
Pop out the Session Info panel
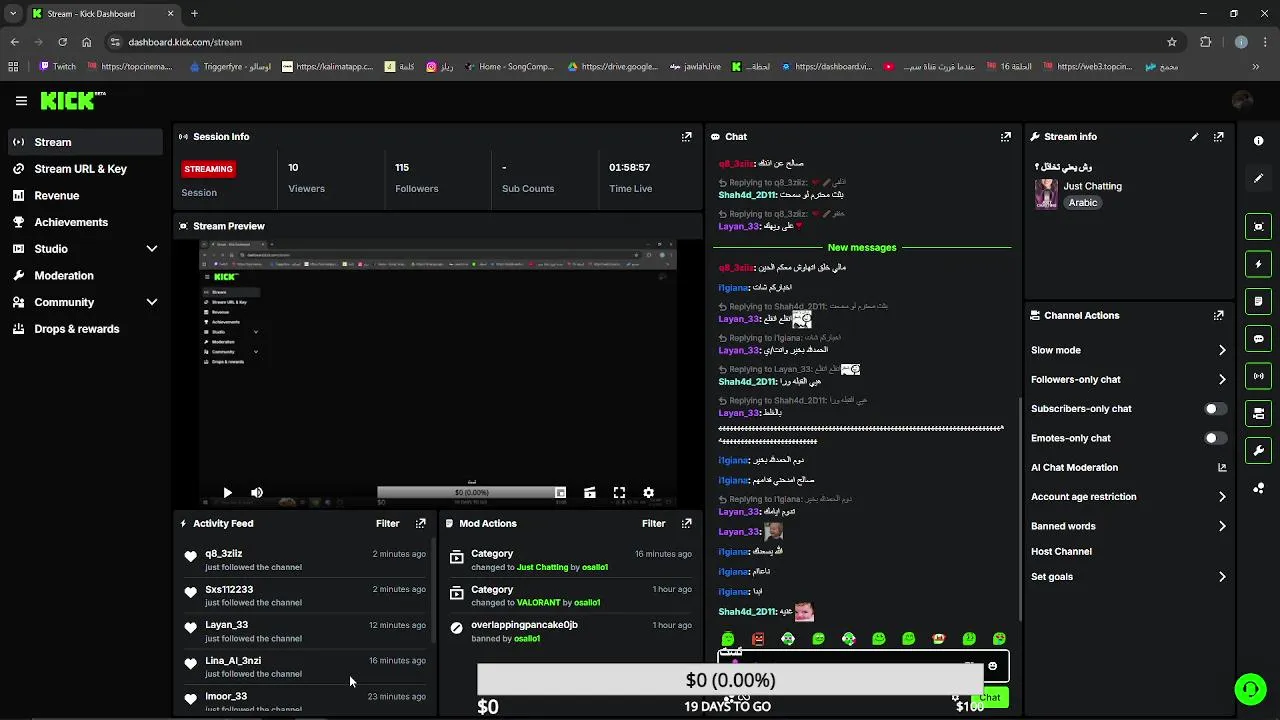click(x=687, y=137)
